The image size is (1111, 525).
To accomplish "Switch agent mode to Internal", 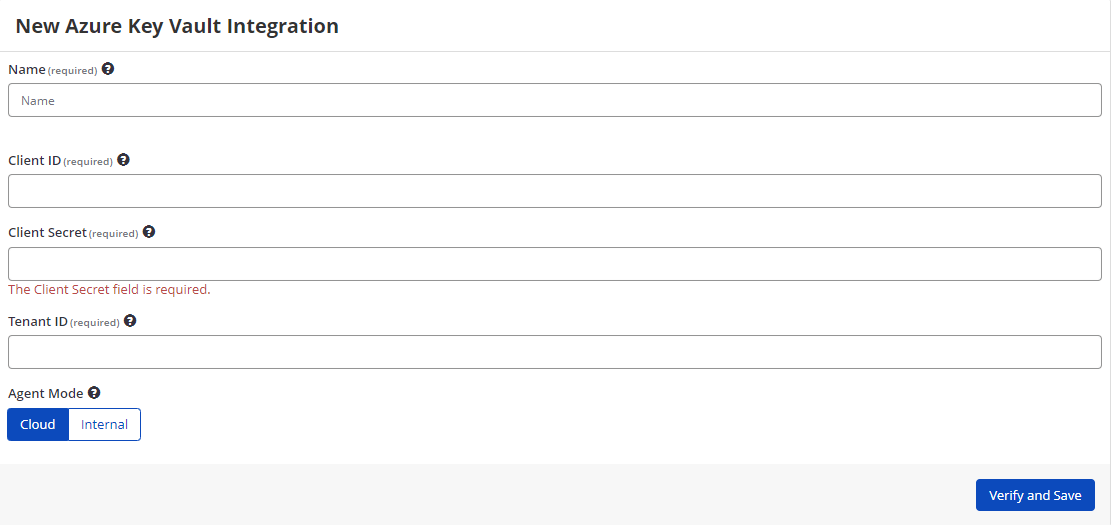I will click(x=104, y=424).
